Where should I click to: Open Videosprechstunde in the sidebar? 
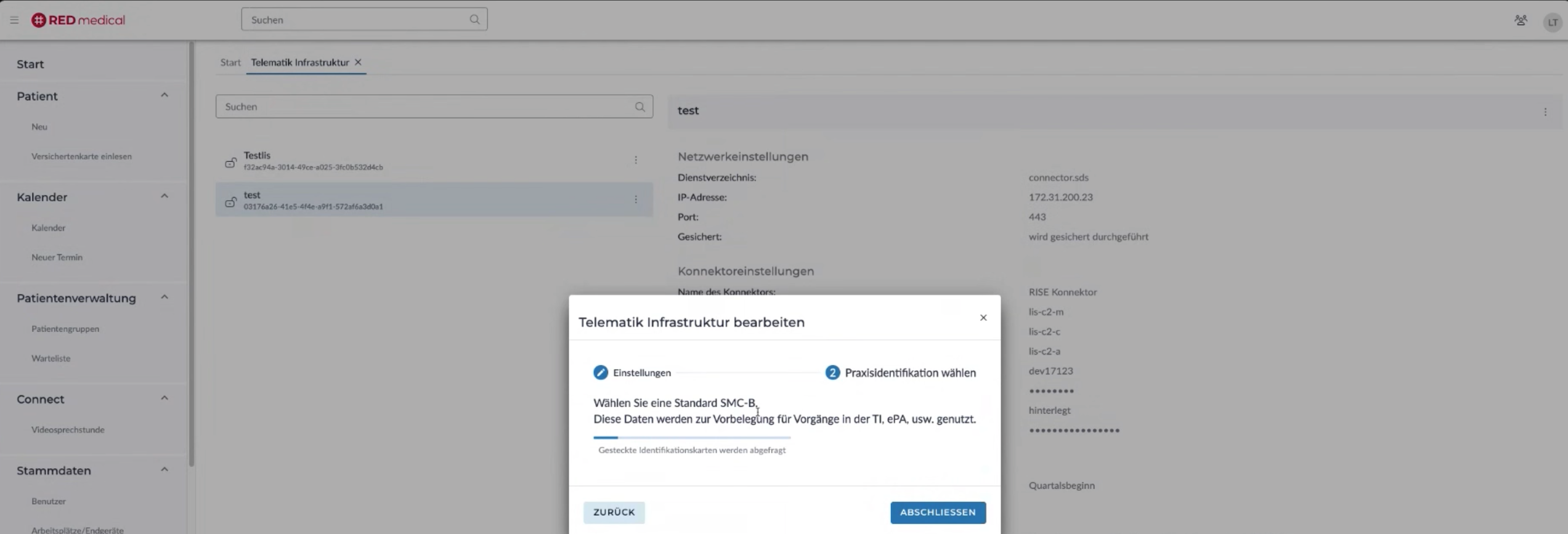(68, 430)
